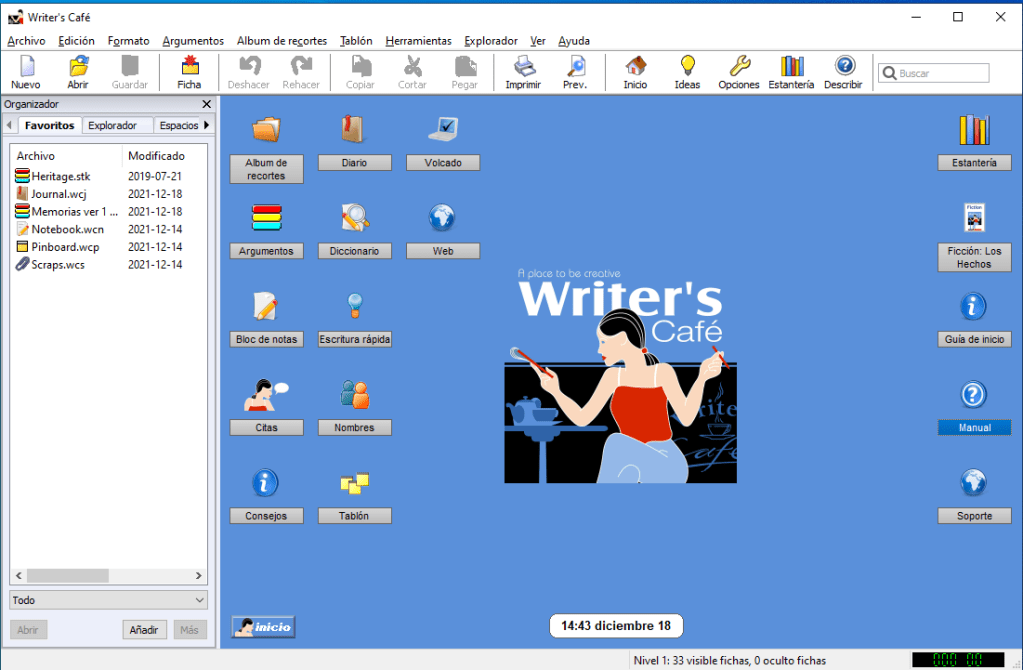Click the Ideas lightbulb toolbar icon
The height and width of the screenshot is (670, 1023).
click(687, 72)
